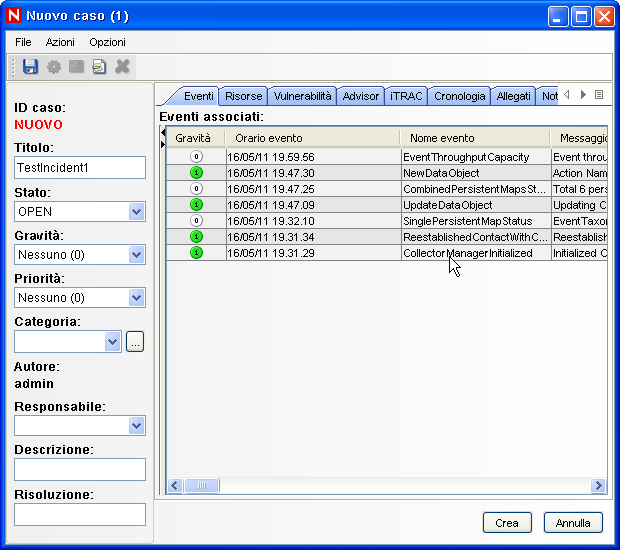Click severity icon of EventThroughputCapacity row
Viewport: 620px width, 550px height.
[x=196, y=157]
